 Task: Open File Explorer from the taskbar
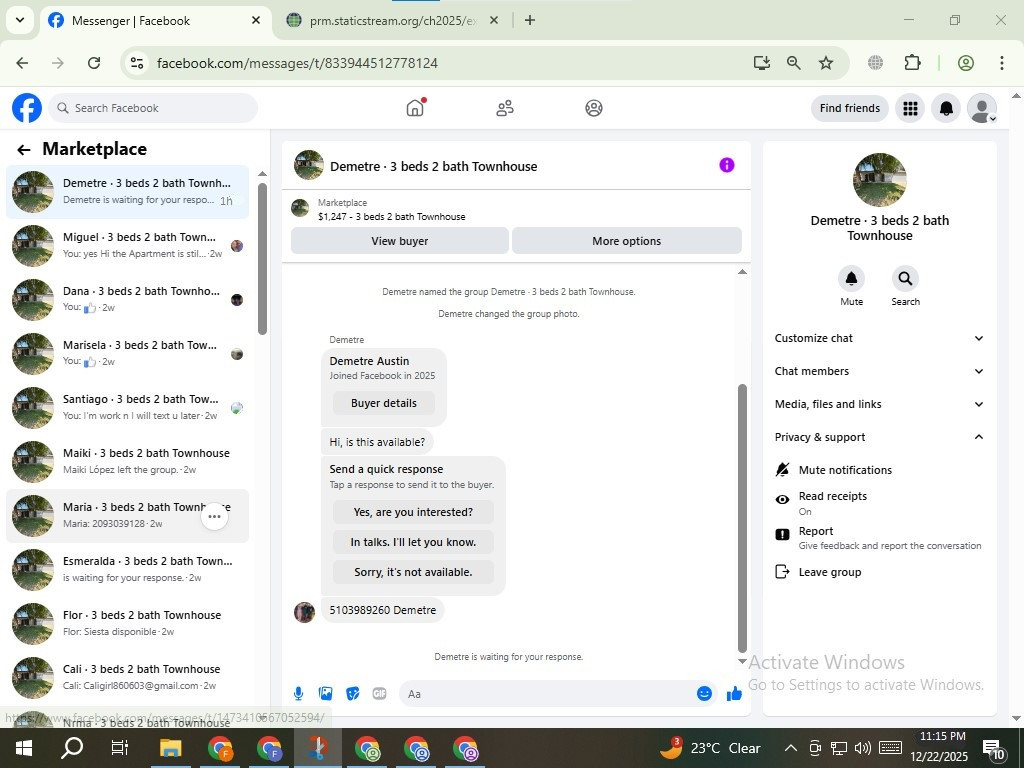click(171, 748)
